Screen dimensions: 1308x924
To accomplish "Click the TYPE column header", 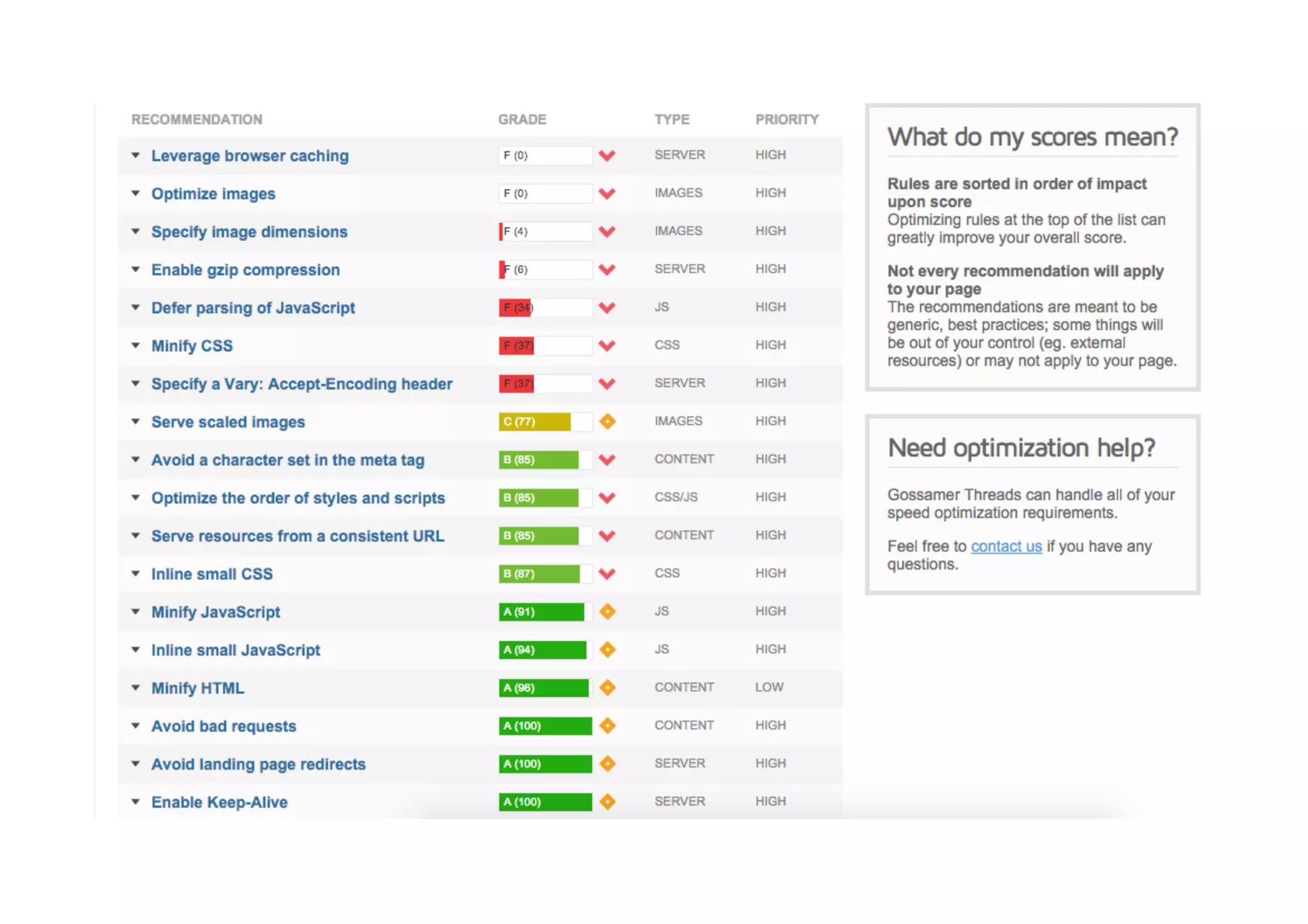I will pos(671,119).
